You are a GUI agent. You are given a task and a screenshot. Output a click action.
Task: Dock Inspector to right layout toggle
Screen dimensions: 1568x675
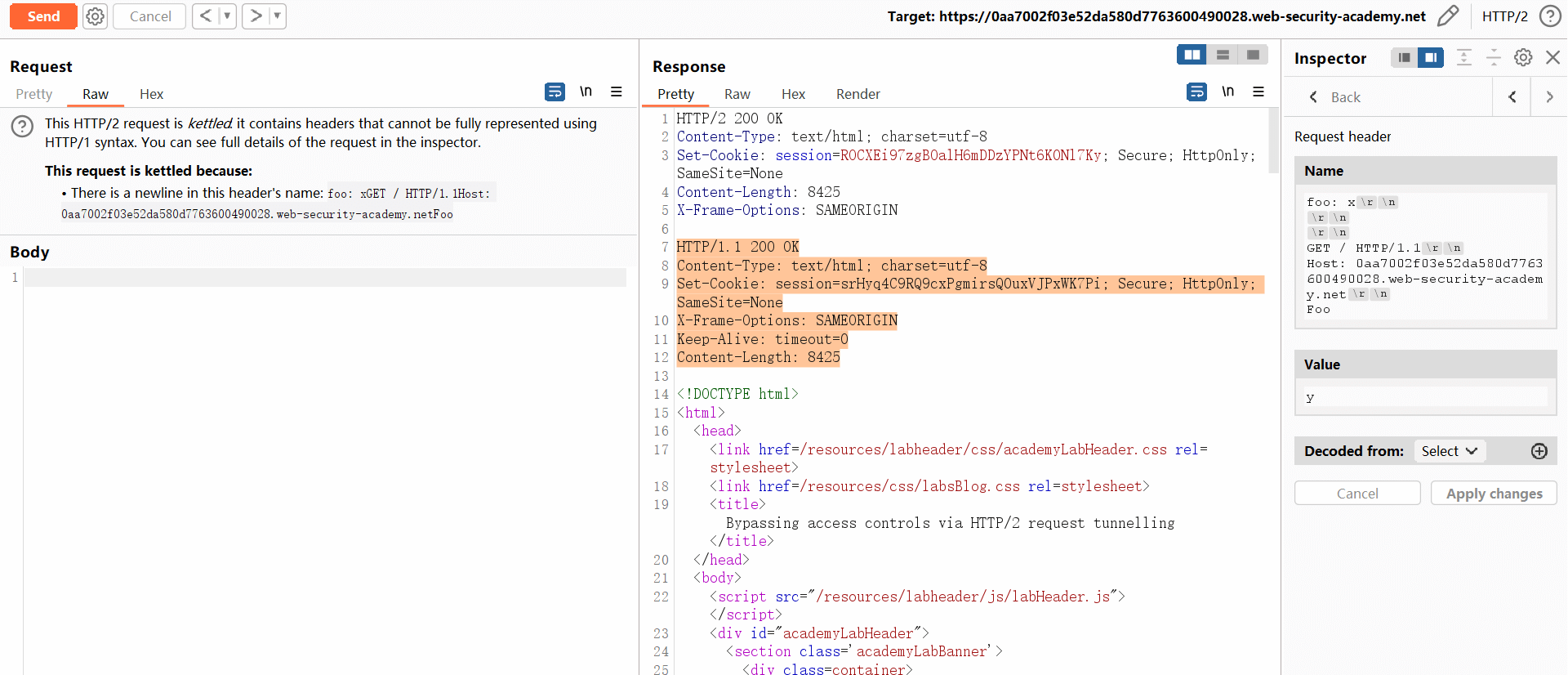[x=1431, y=57]
